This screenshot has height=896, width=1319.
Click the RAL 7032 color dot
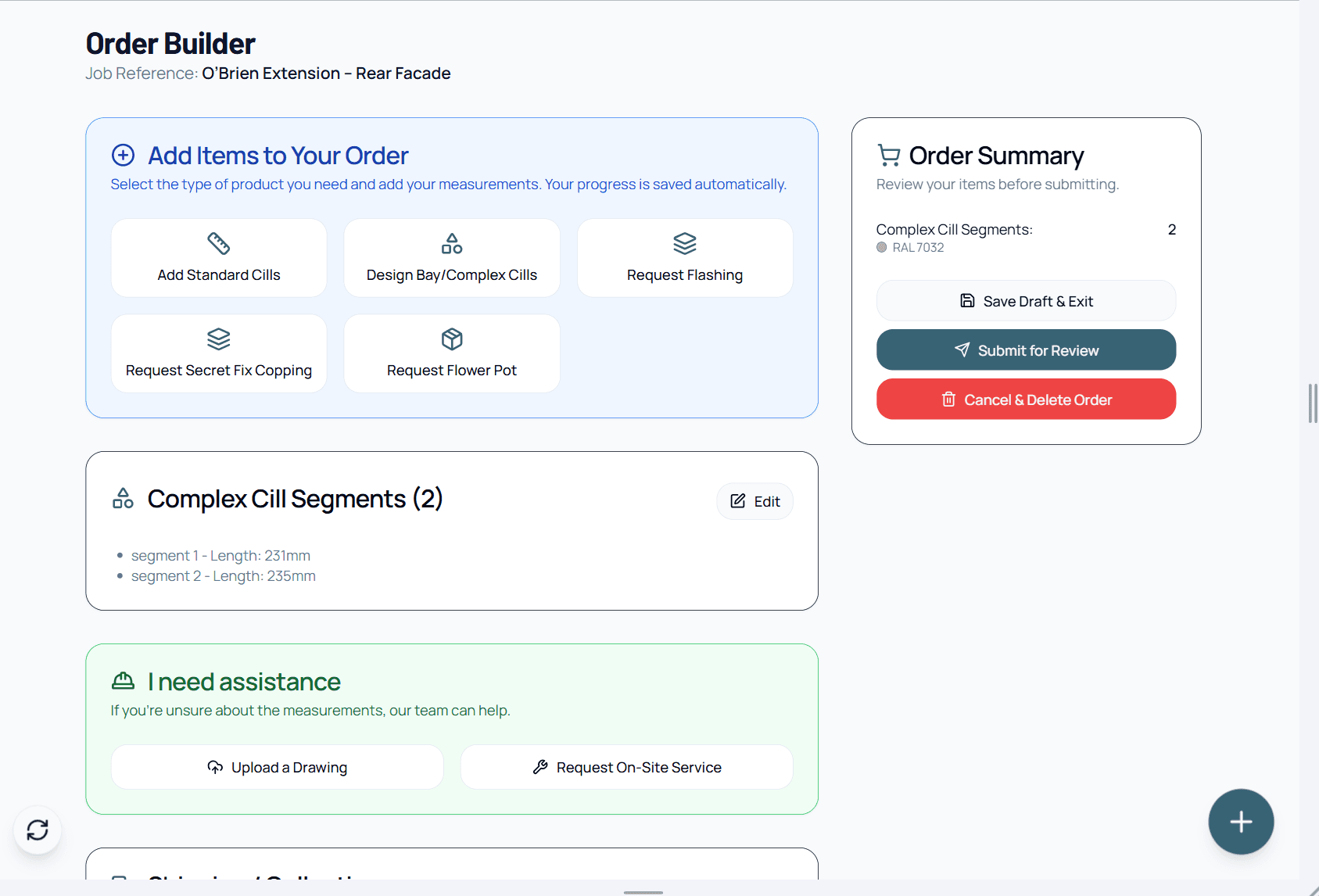click(881, 247)
